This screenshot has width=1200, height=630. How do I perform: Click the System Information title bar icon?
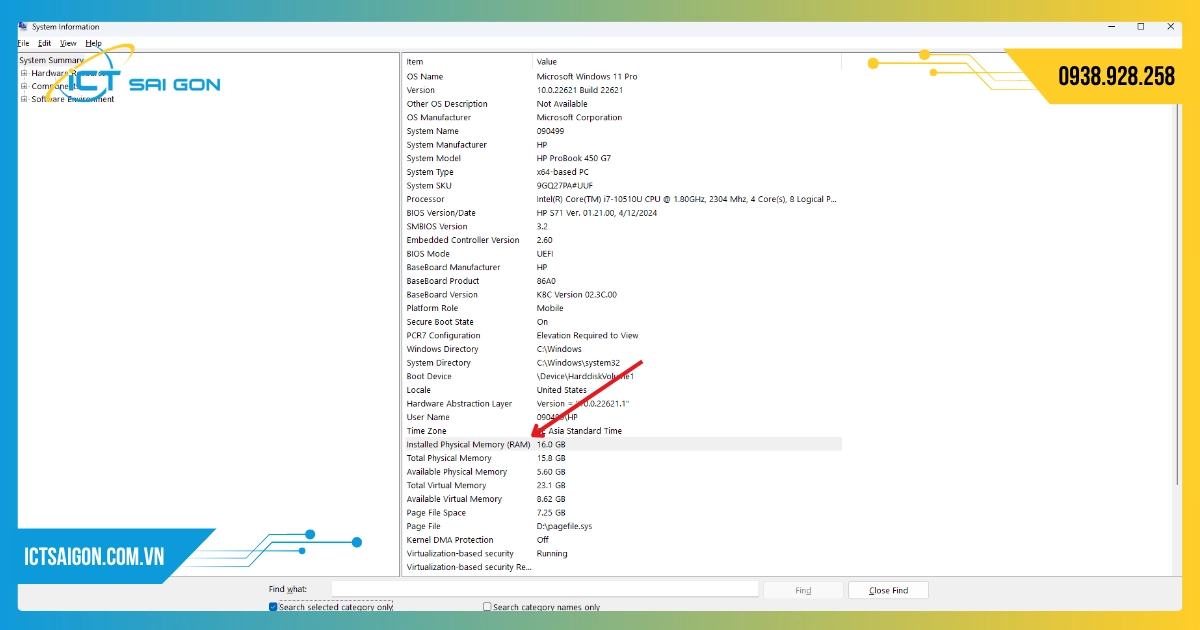tap(23, 27)
